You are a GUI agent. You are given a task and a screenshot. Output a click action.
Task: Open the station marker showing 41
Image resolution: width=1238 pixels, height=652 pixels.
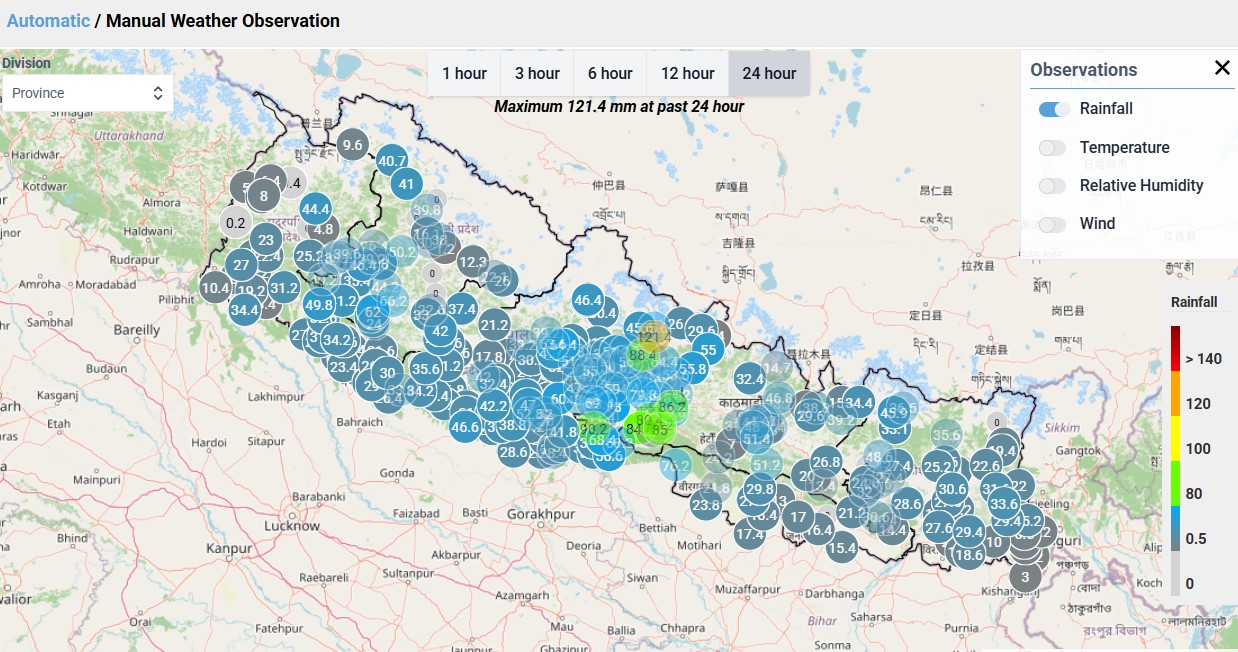pyautogui.click(x=406, y=184)
